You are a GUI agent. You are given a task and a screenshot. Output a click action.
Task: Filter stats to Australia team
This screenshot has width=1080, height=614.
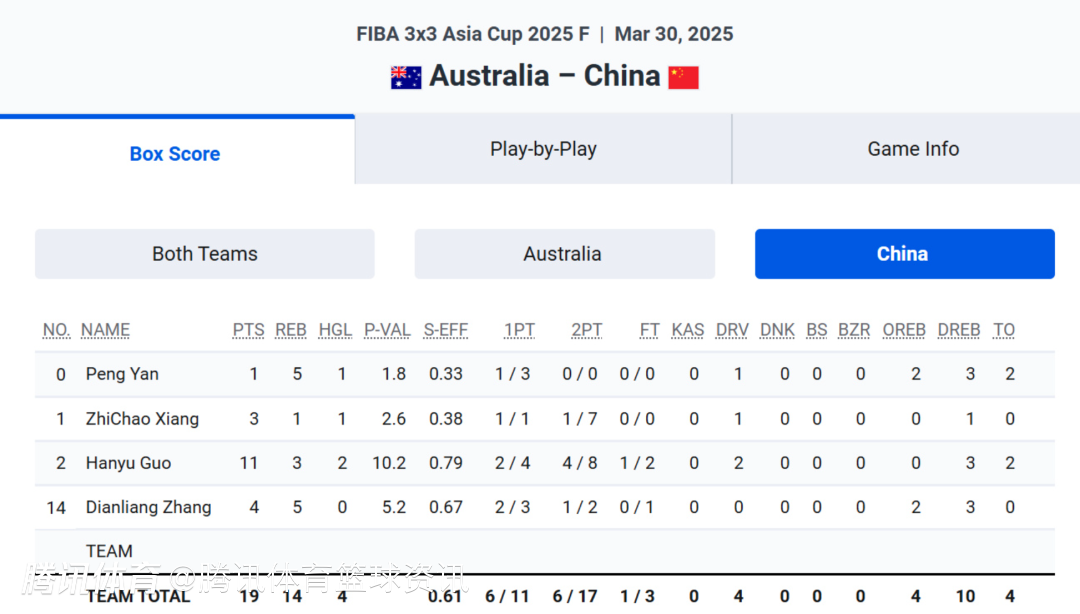point(563,254)
